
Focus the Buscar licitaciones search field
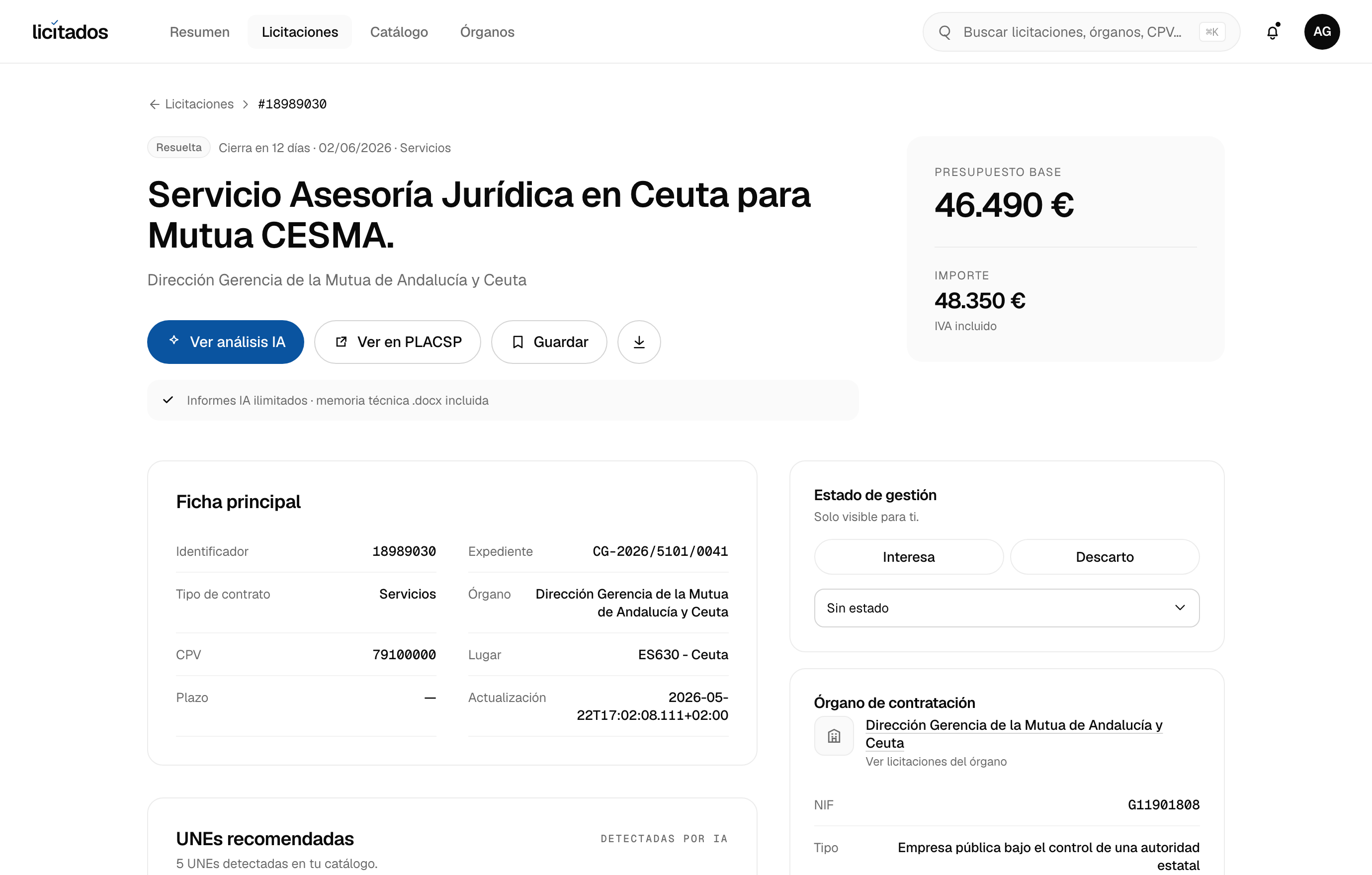click(x=1081, y=32)
